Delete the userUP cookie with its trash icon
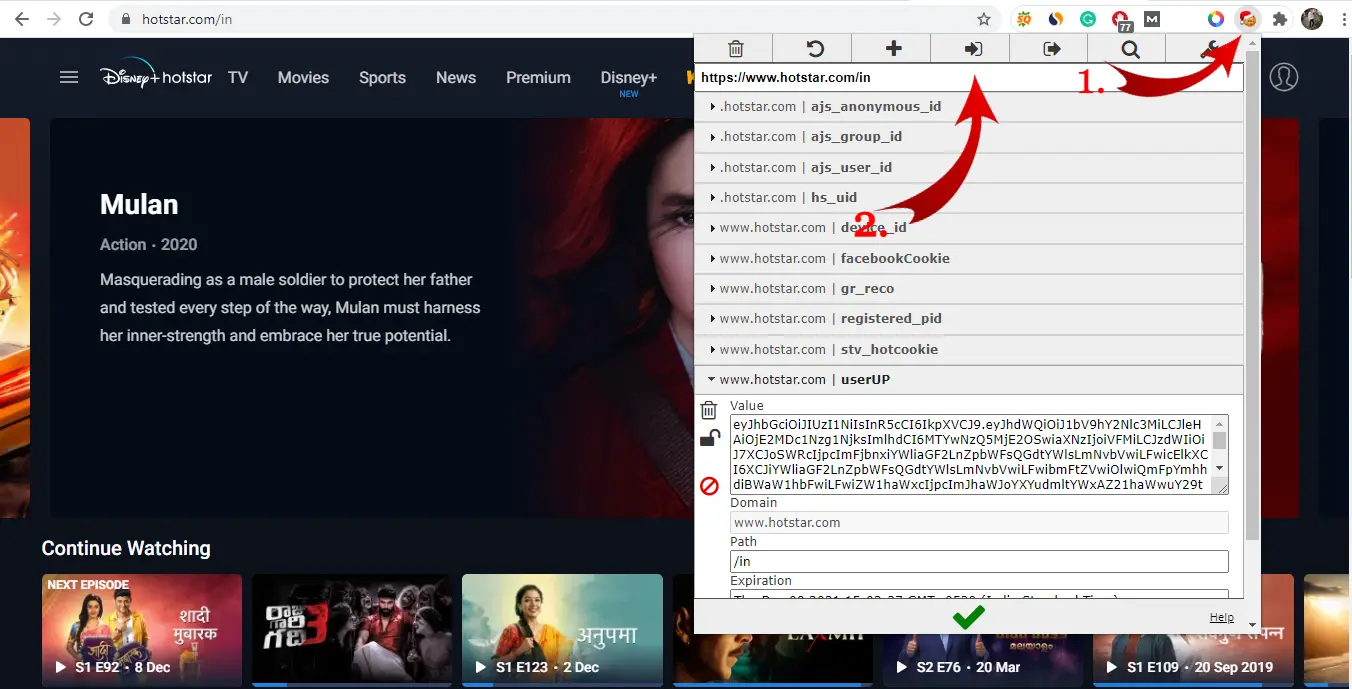Screen dimensions: 1352x689 [x=709, y=410]
